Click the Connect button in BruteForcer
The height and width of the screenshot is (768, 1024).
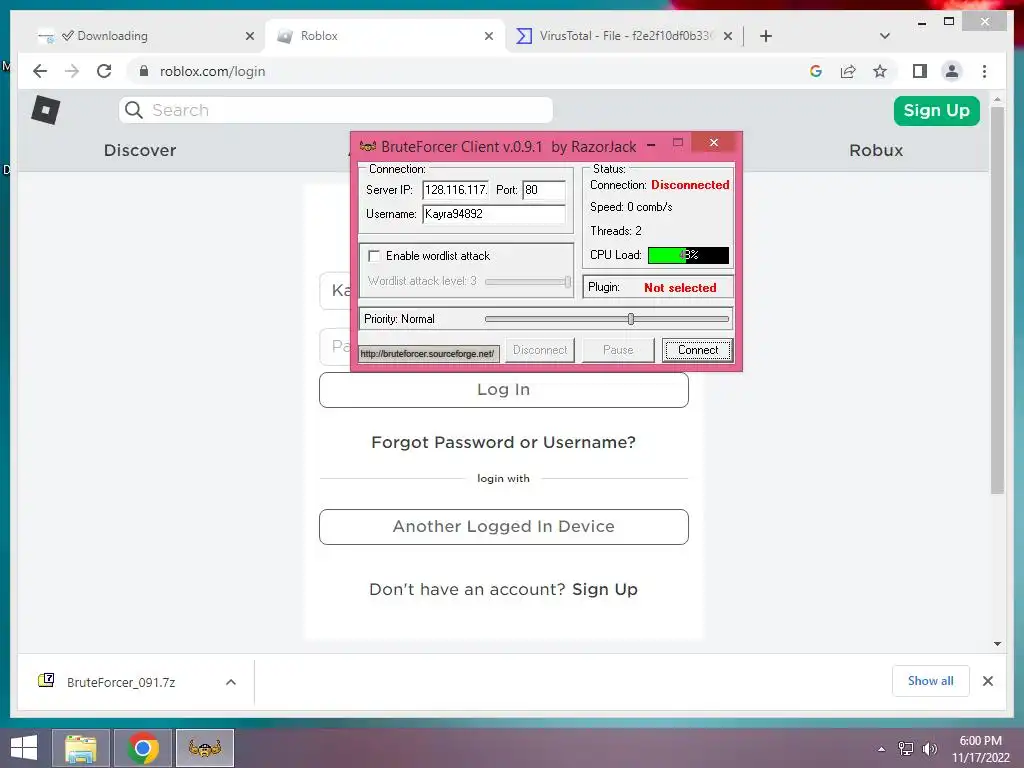pos(697,350)
